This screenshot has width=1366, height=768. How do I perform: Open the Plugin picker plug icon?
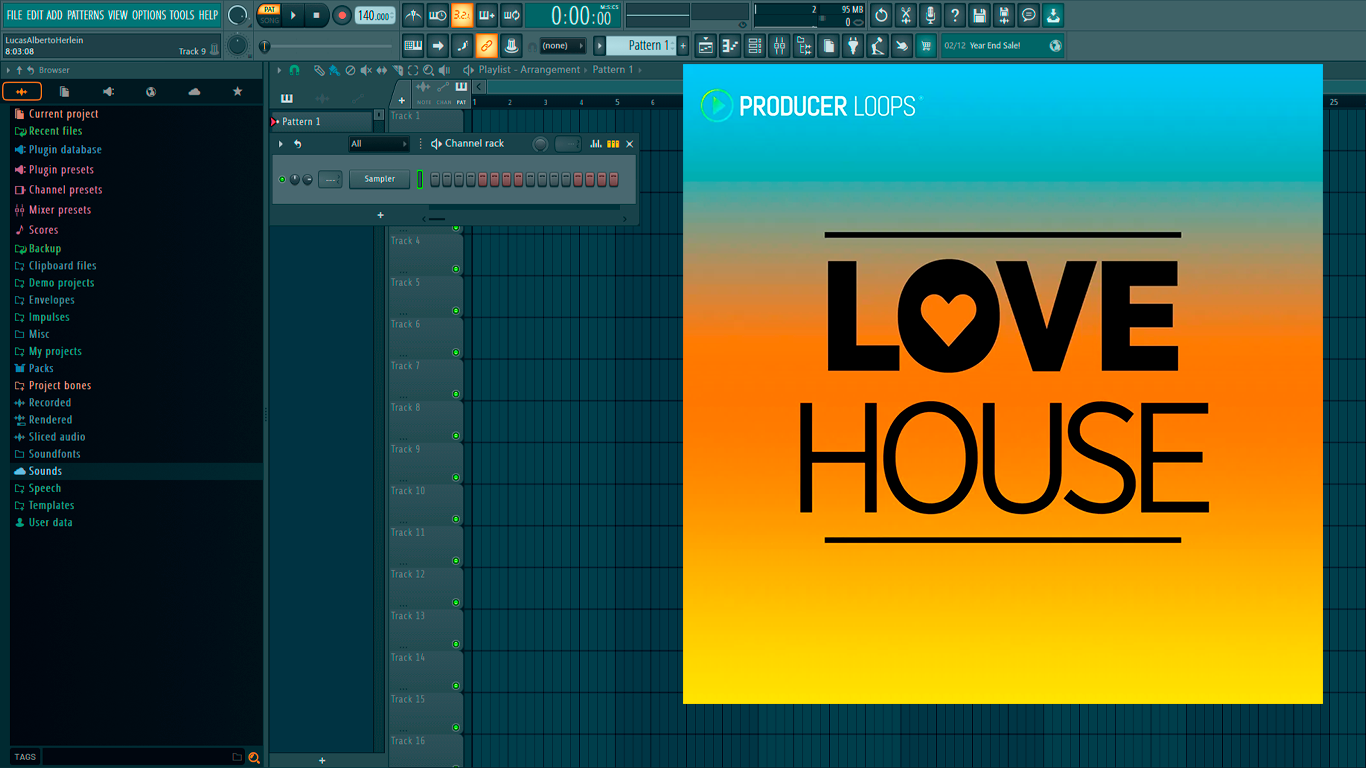pyautogui.click(x=854, y=45)
